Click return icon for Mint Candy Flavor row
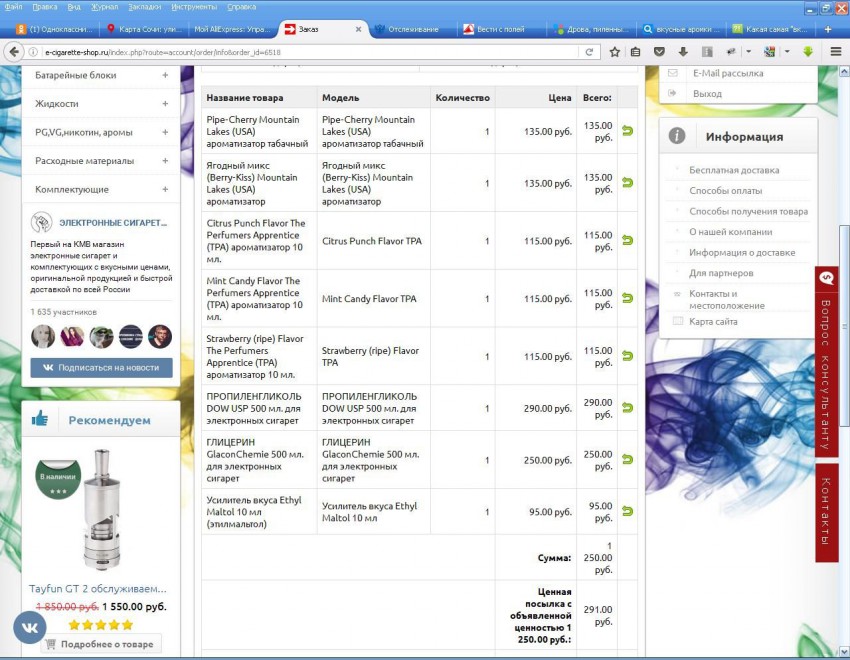850x660 pixels. click(627, 298)
